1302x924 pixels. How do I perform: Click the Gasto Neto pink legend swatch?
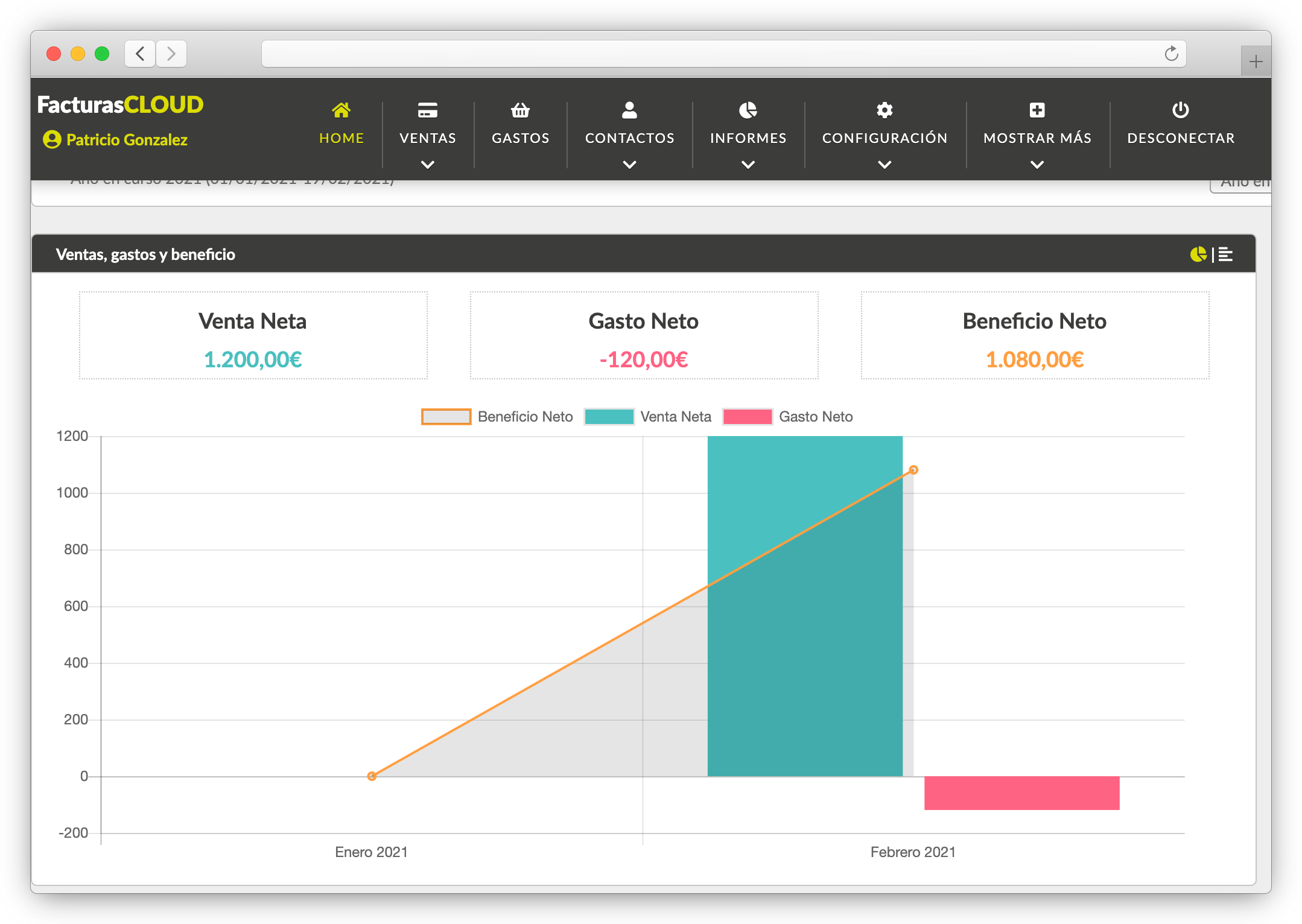tap(748, 417)
